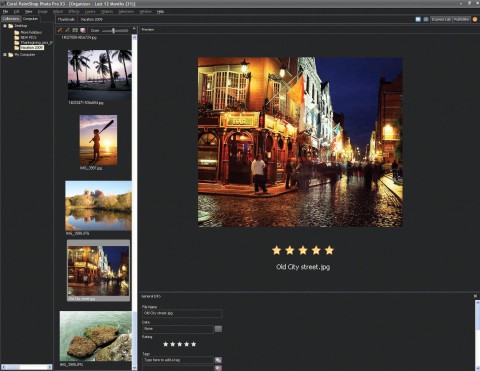Viewport: 480px width, 371px height.
Task: Click the green icon in thumbnail toolbar
Action: point(75,30)
